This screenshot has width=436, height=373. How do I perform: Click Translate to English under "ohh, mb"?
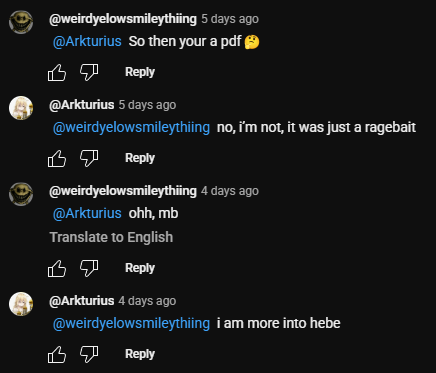111,237
